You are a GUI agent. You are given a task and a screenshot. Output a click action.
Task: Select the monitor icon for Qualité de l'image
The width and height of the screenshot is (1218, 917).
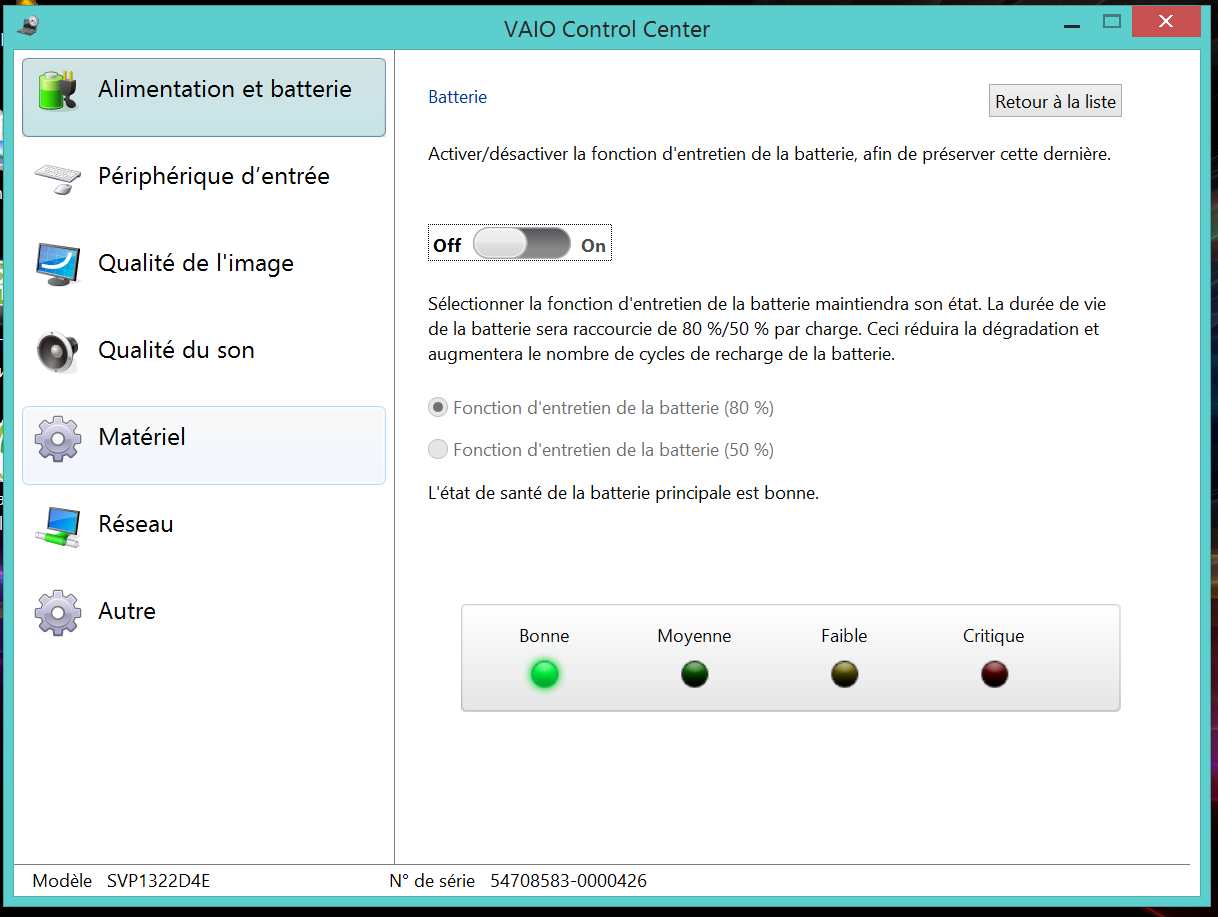58,265
